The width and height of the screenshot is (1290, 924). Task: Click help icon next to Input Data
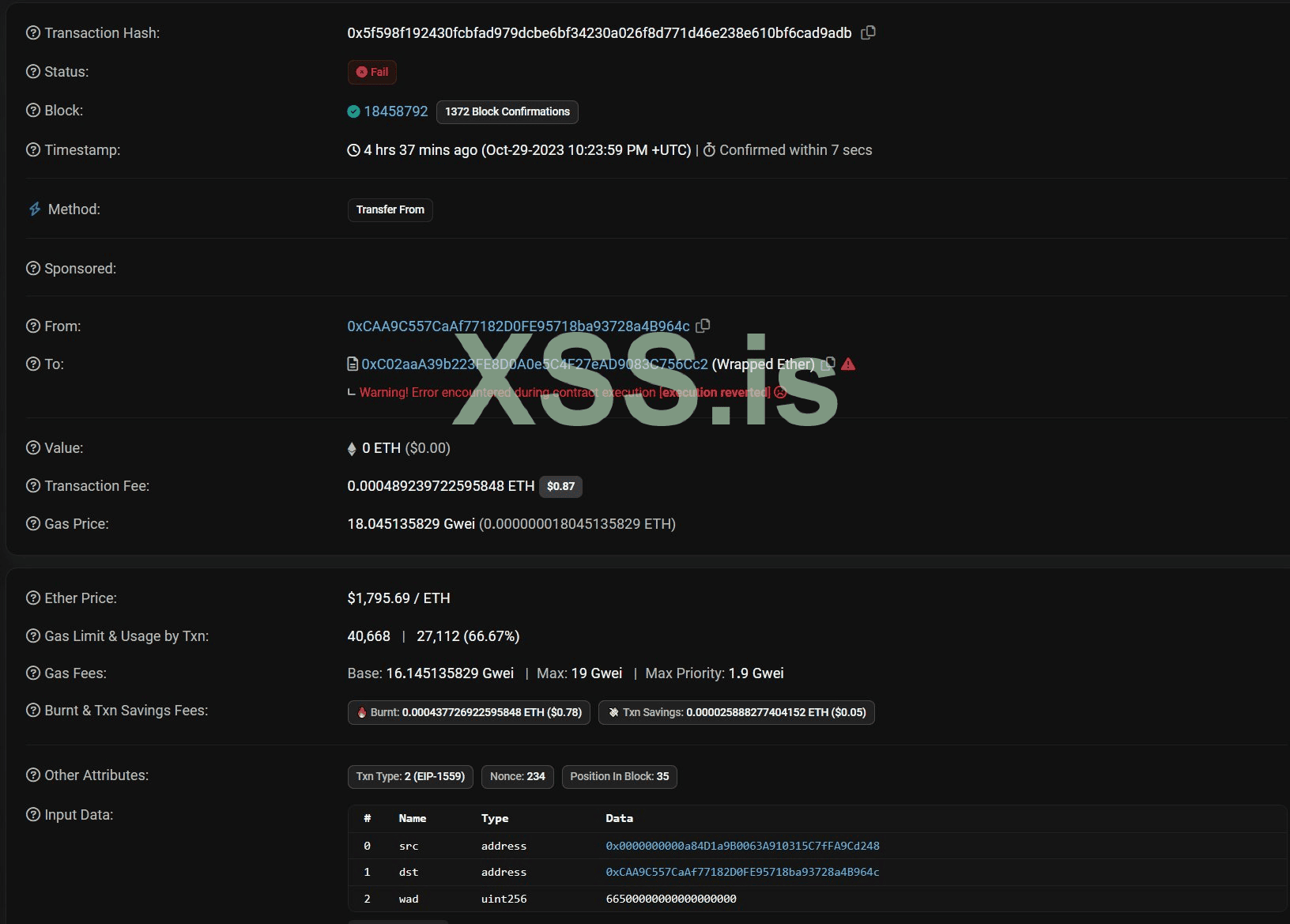(33, 815)
